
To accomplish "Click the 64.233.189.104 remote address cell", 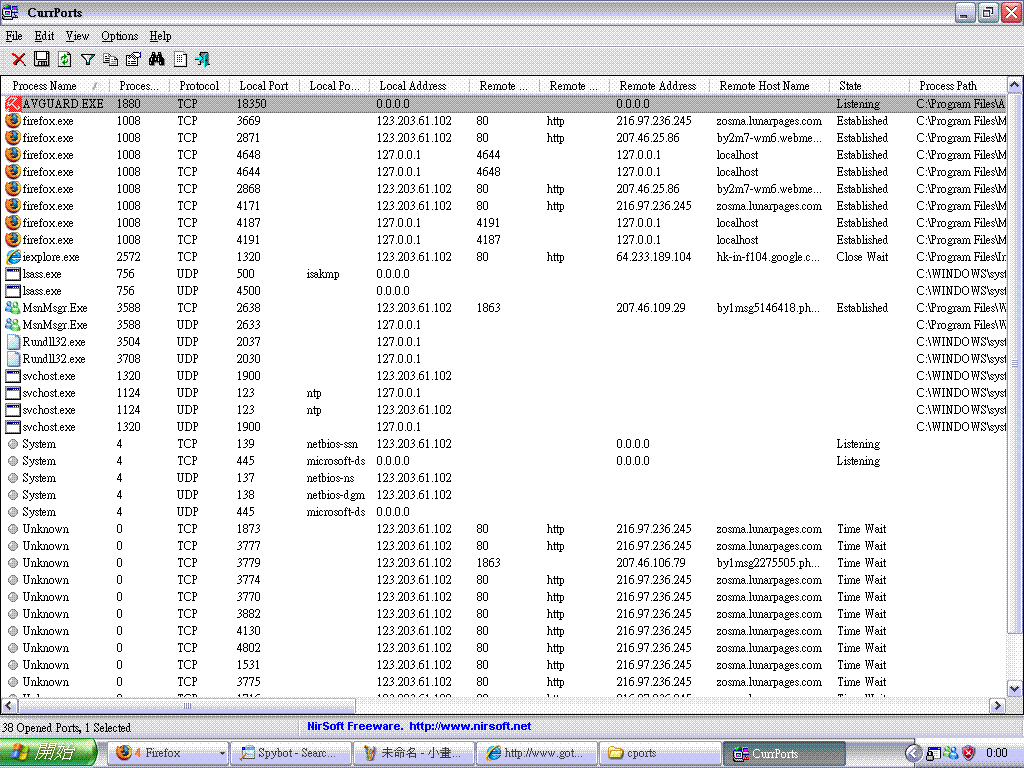I will (x=654, y=257).
